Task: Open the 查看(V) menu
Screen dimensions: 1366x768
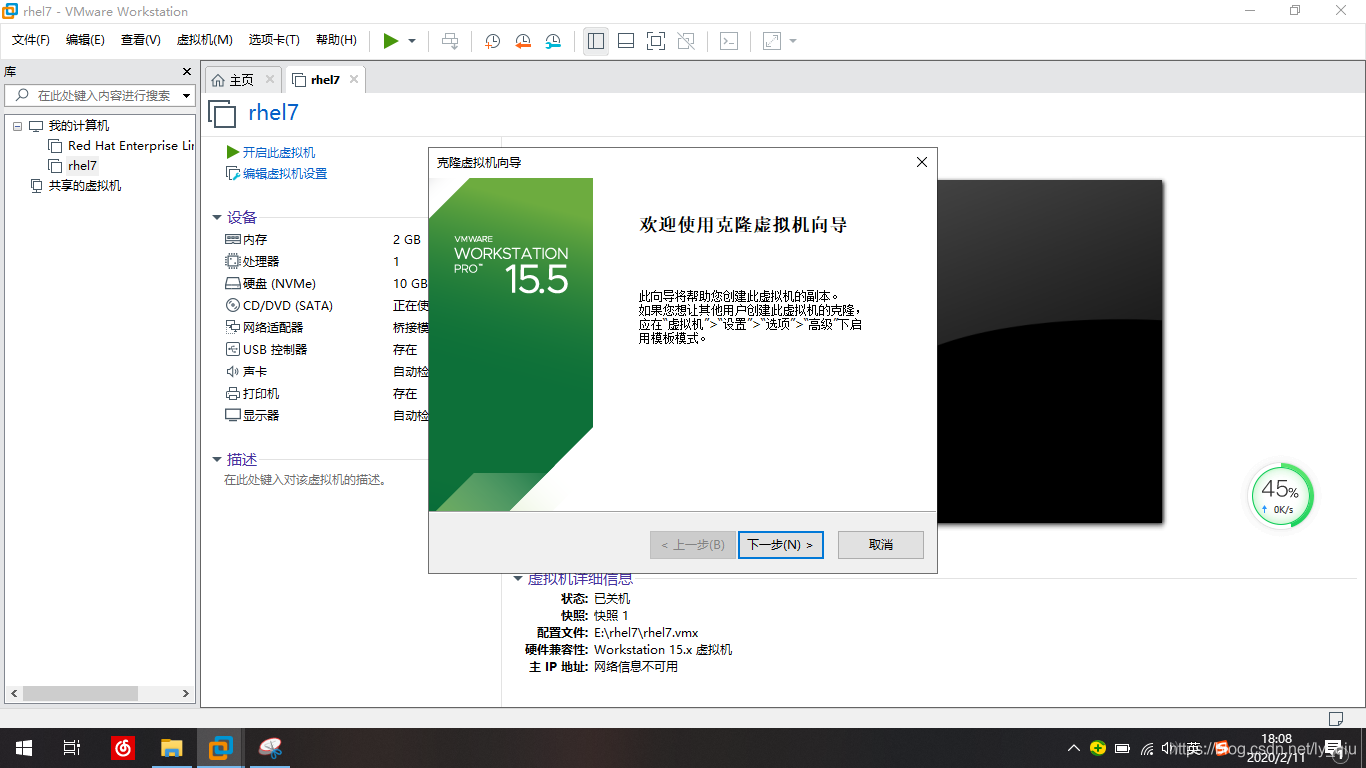Action: coord(141,40)
